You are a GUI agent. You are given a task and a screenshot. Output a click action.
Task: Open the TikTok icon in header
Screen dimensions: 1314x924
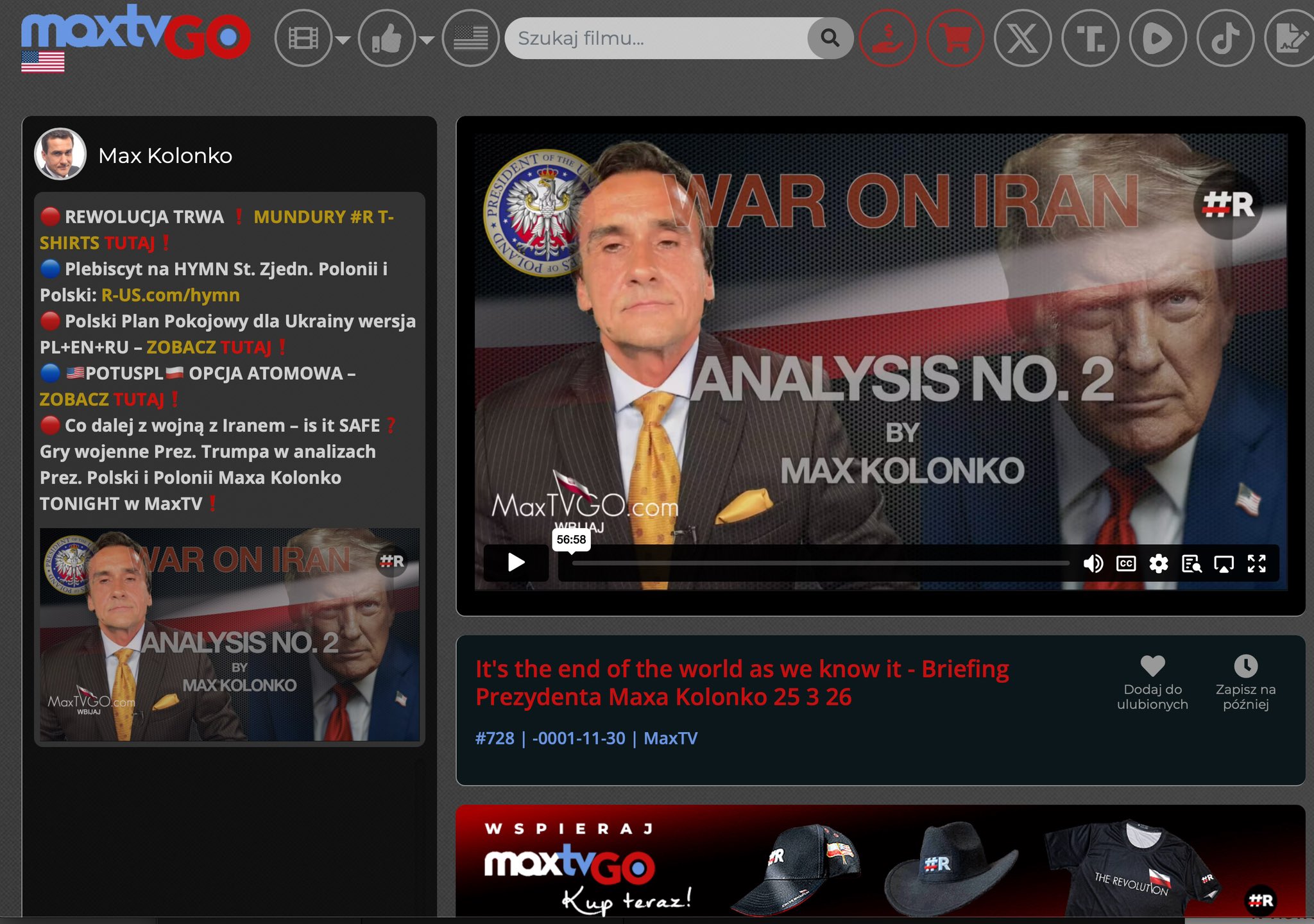pyautogui.click(x=1225, y=39)
